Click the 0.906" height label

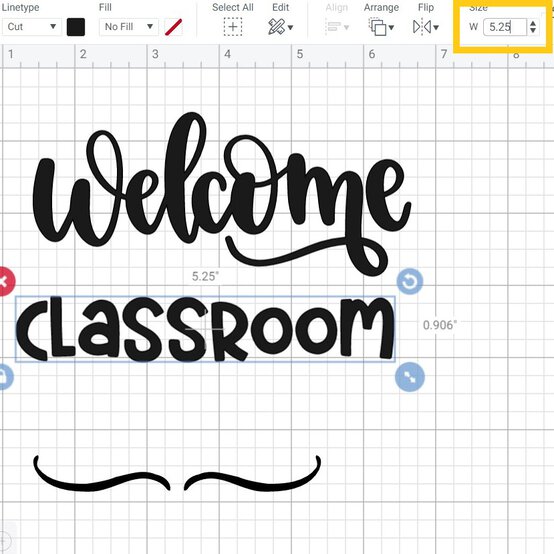440,325
